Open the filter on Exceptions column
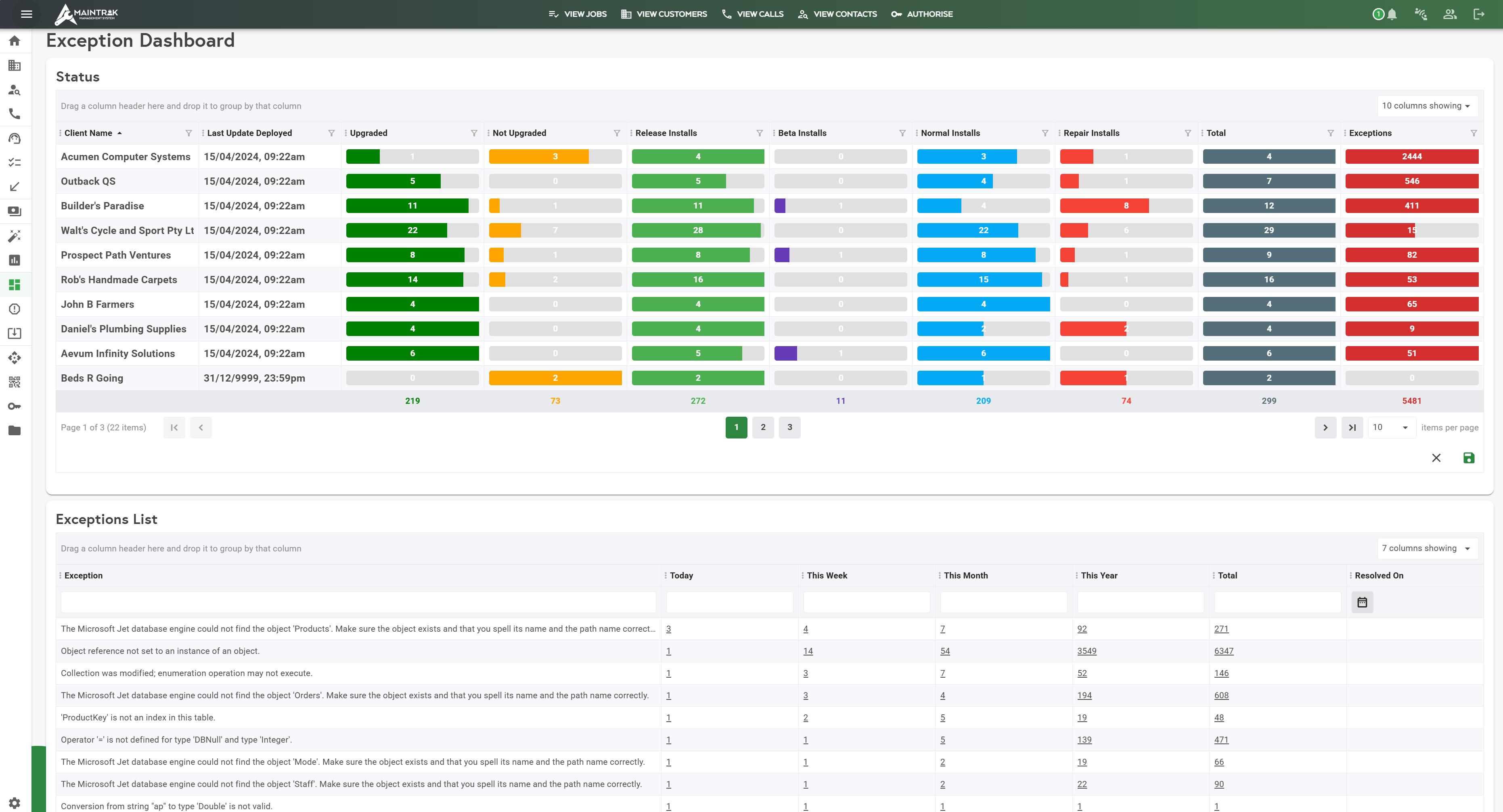Viewport: 1503px width, 812px height. tap(1473, 133)
